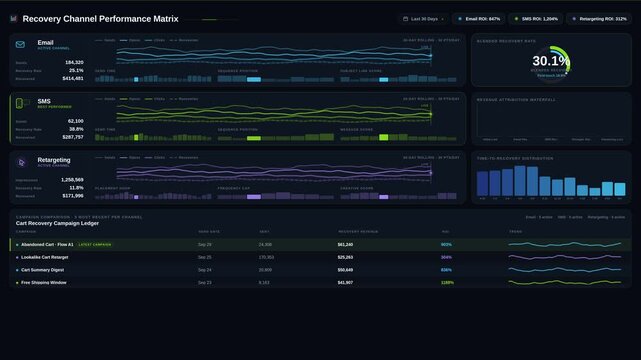Select highlighted purple Retargeting Frequency Cap bar
This screenshot has width=641, height=360.
point(254,197)
